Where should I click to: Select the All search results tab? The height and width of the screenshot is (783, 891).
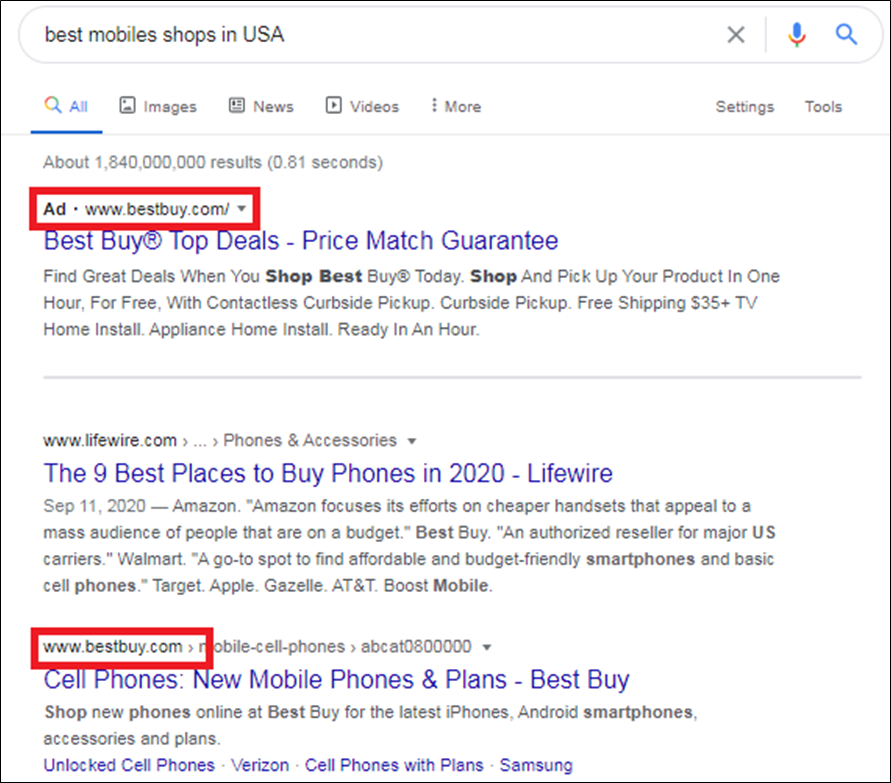(x=66, y=106)
